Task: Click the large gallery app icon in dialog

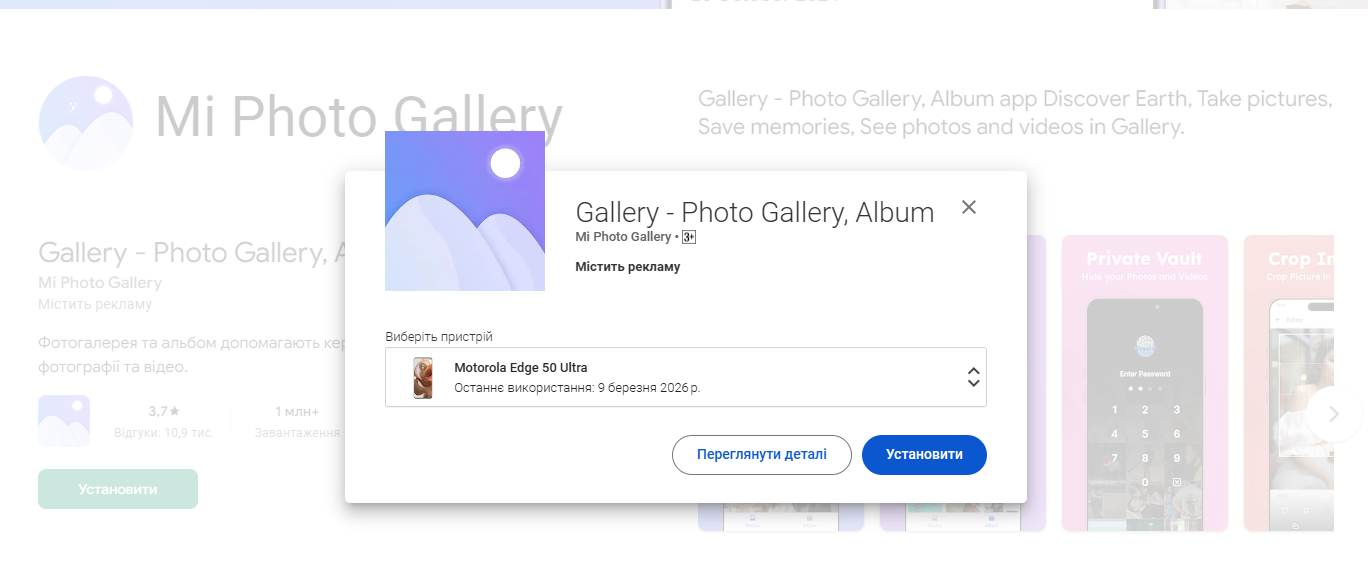Action: (x=465, y=211)
